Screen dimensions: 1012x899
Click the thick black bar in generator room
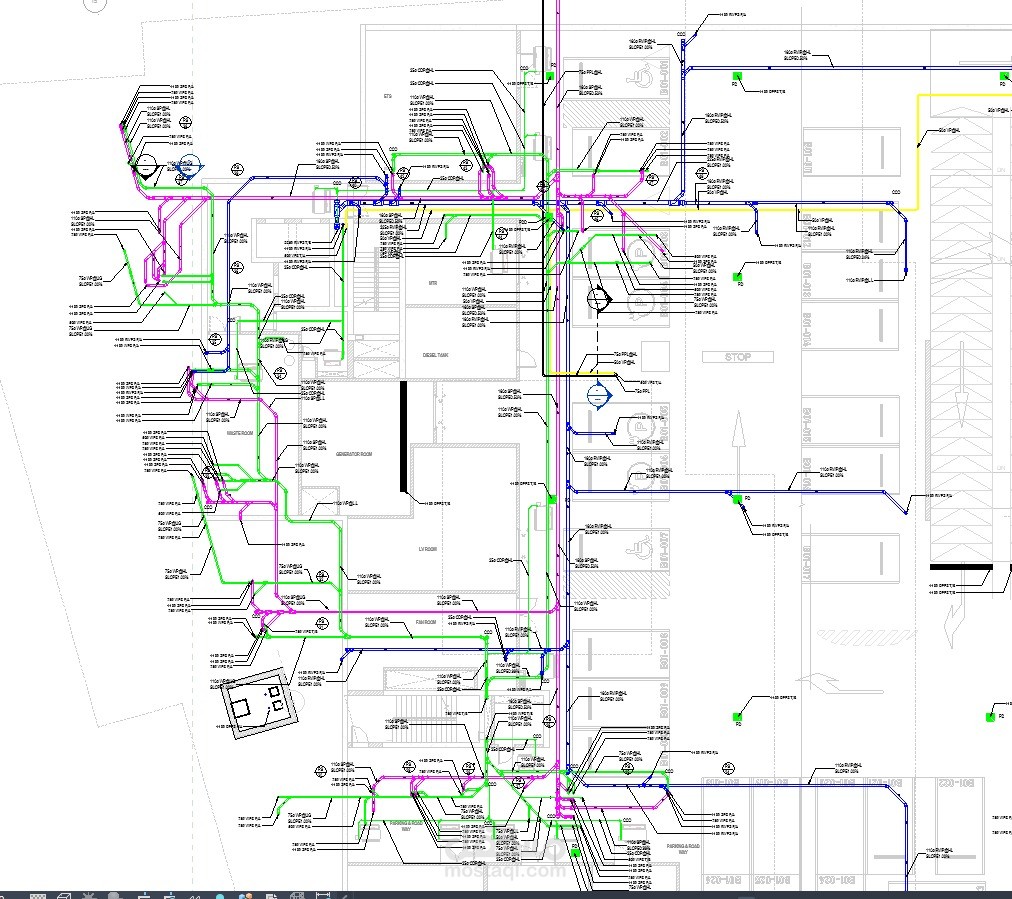(x=404, y=436)
